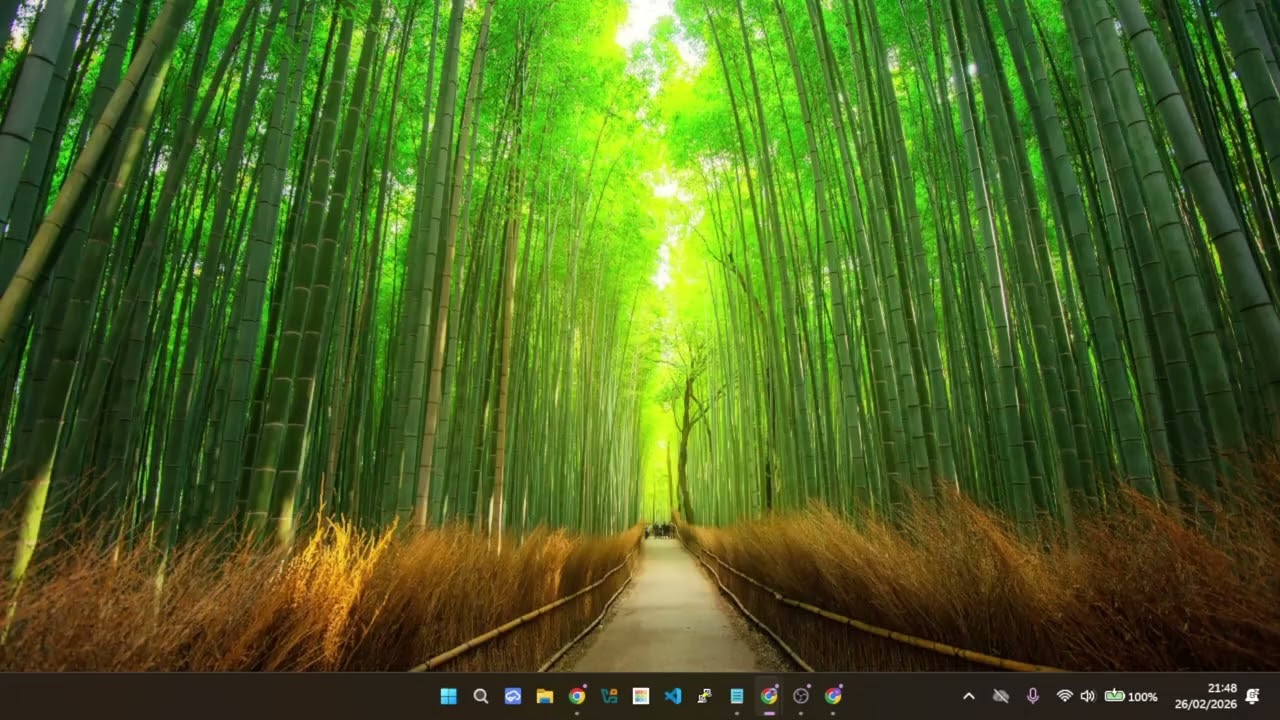This screenshot has height=720, width=1280.
Task: Open the crossed-out OneDrive cloud tray icon
Action: coord(1001,696)
